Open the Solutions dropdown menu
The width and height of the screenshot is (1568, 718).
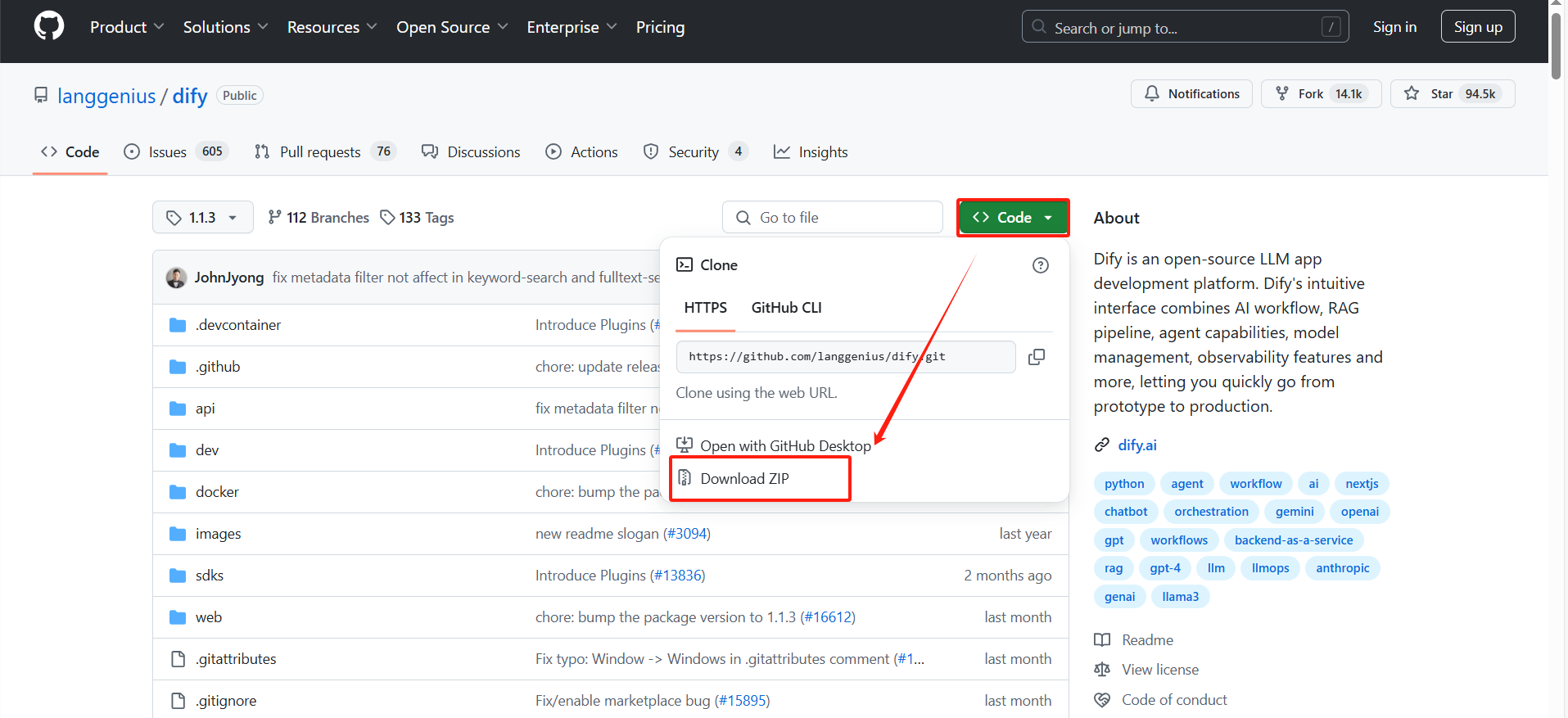click(x=225, y=27)
